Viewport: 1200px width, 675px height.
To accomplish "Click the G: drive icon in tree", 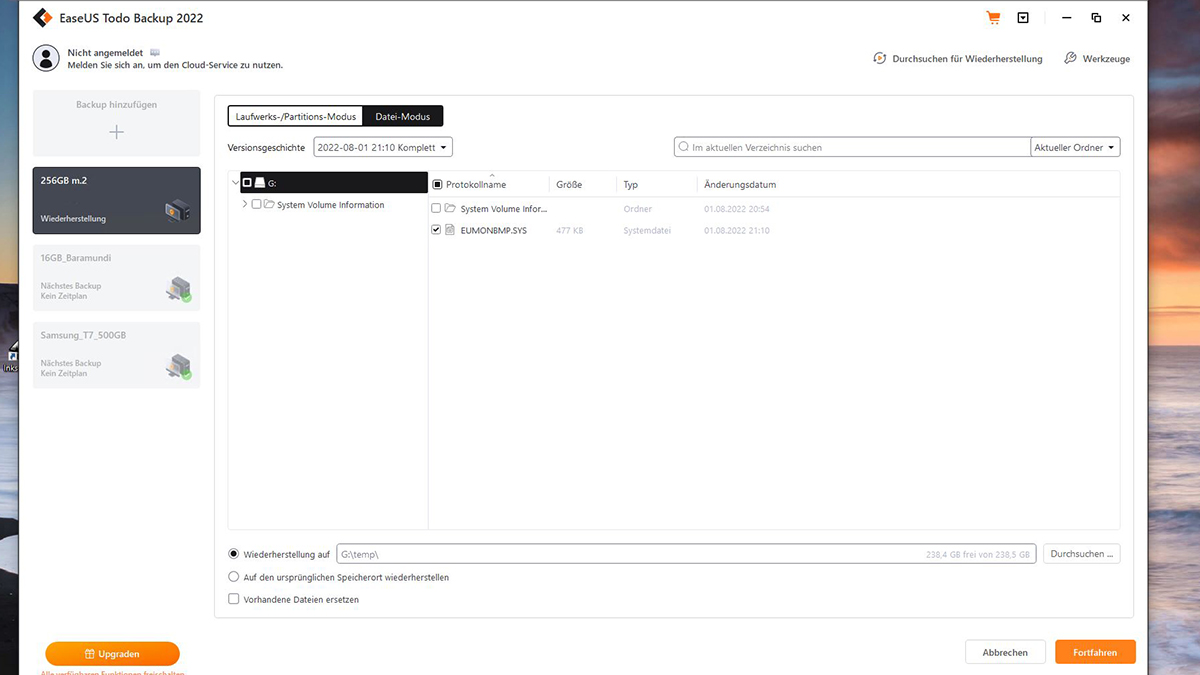I will 260,183.
